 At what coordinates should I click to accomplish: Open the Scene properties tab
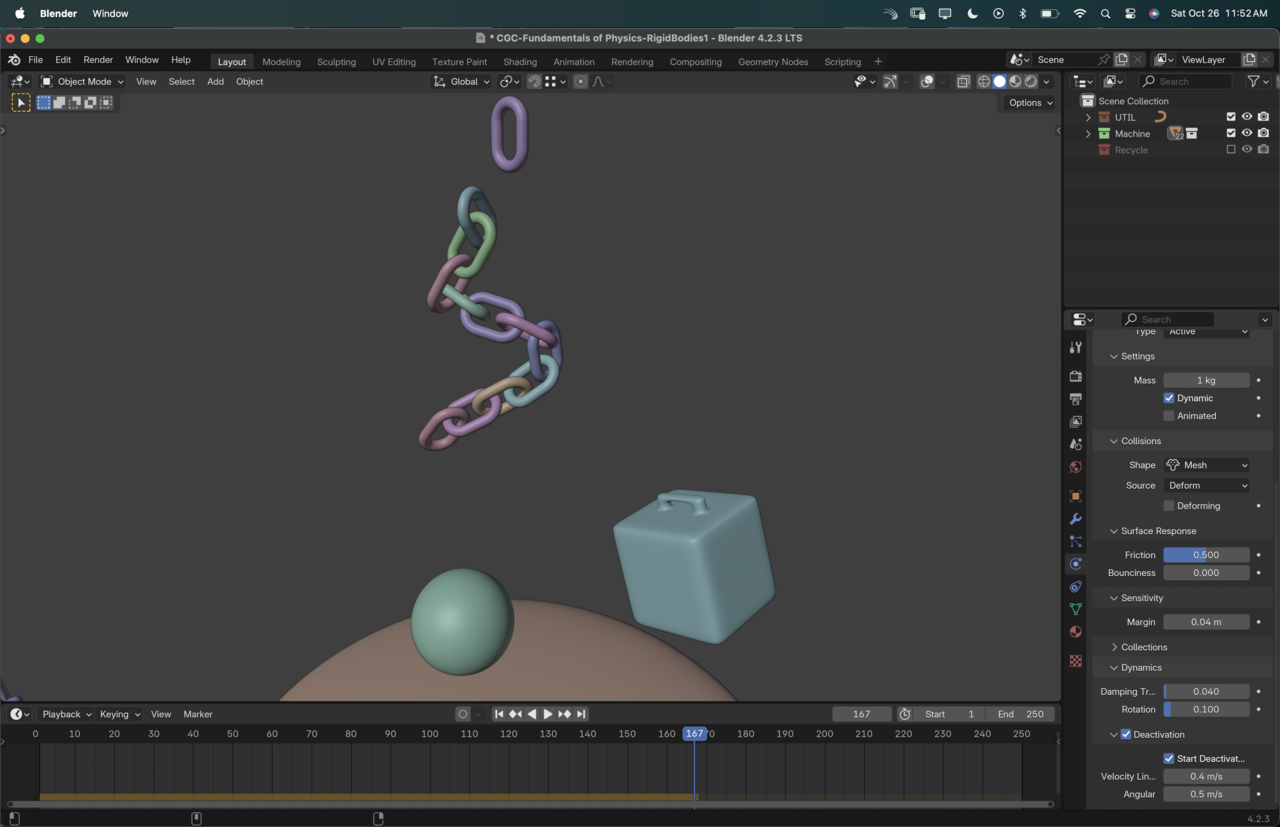coord(1076,444)
